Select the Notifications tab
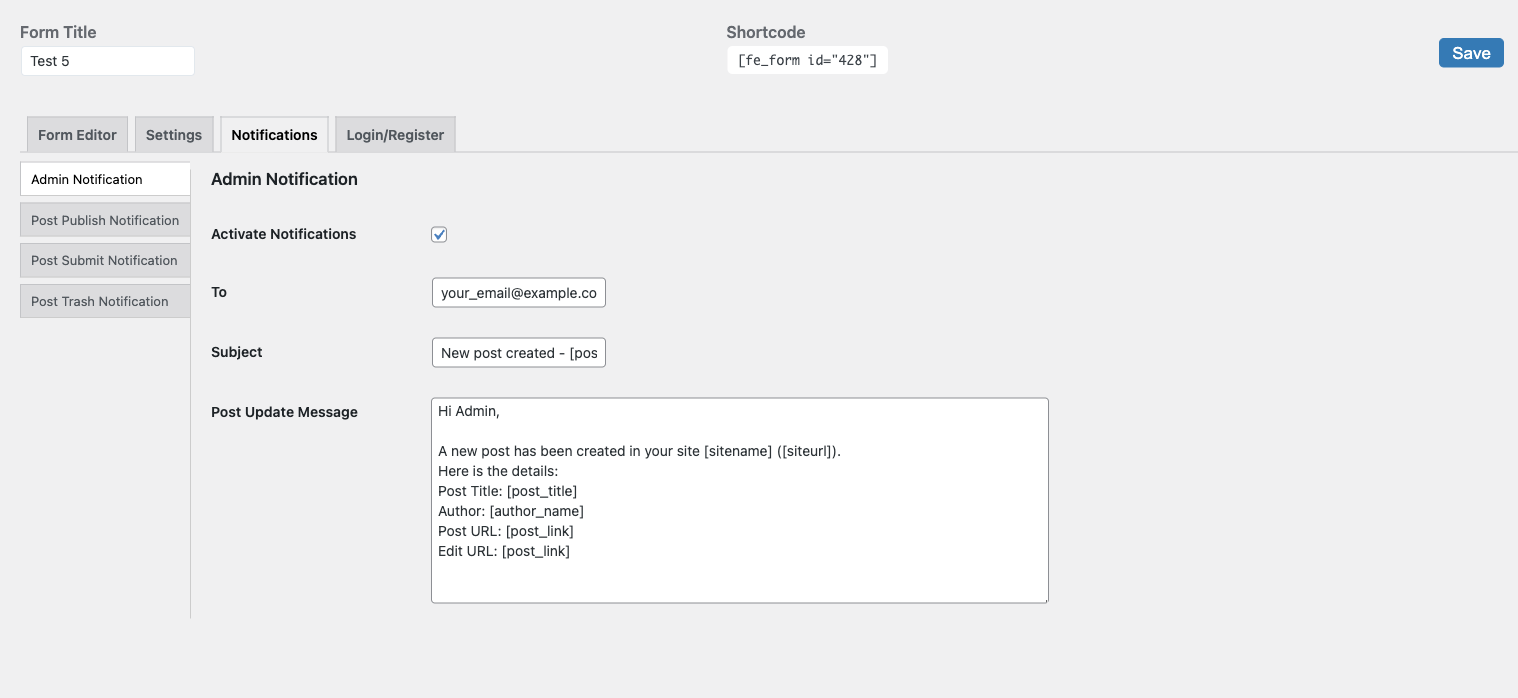The image size is (1518, 698). (274, 135)
